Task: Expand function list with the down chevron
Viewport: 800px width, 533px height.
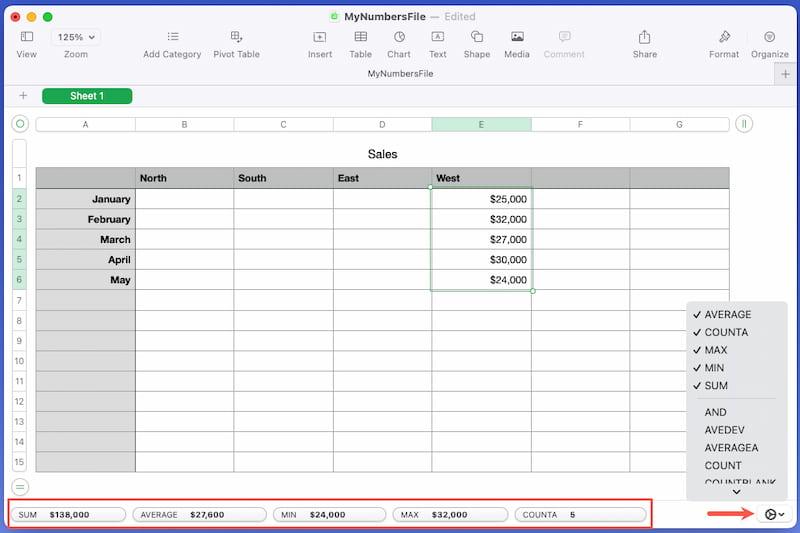Action: pyautogui.click(x=737, y=492)
